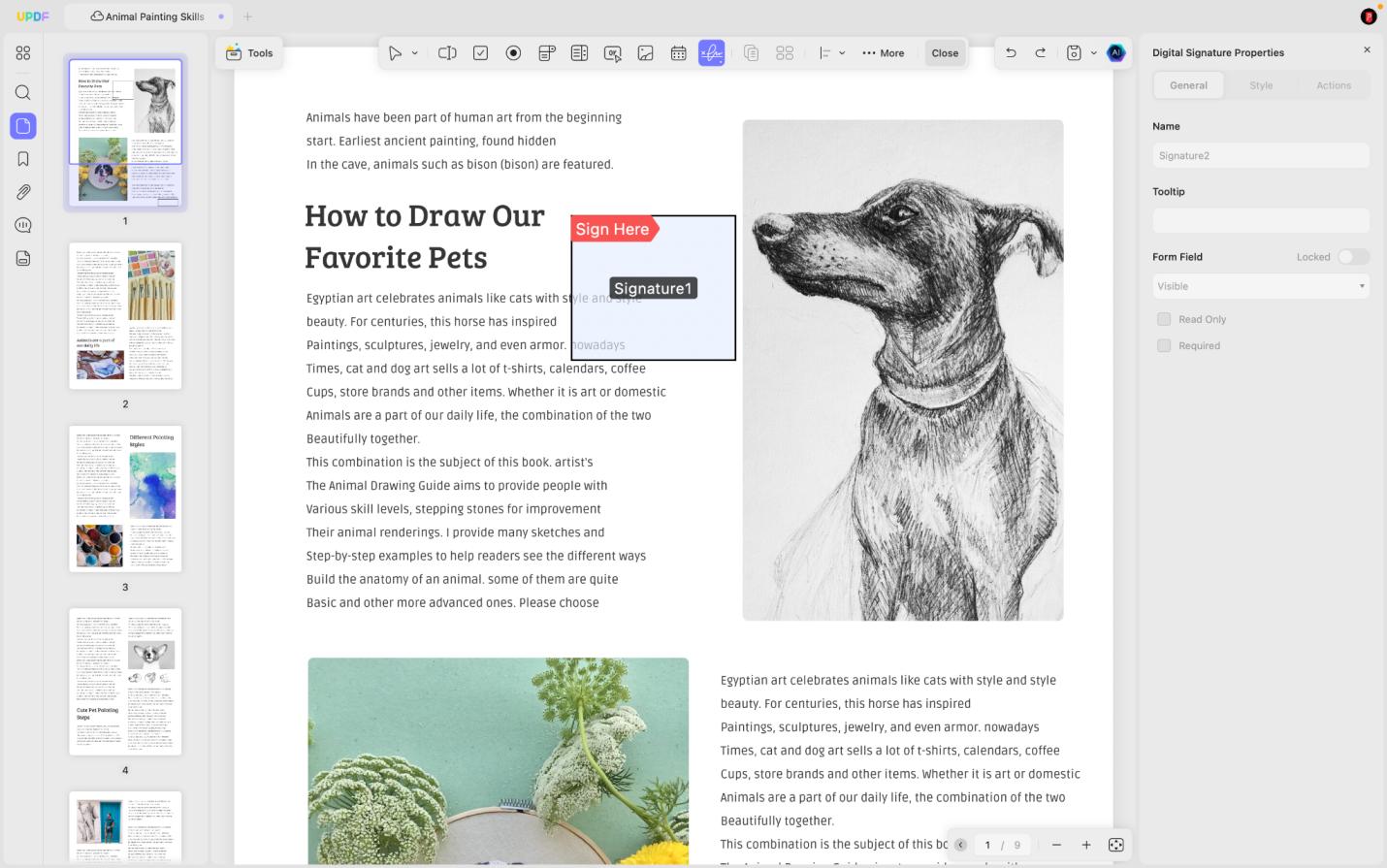Click the 'How to Draw Our Favorite Pets' heading
The height and width of the screenshot is (868, 1387).
click(x=425, y=236)
